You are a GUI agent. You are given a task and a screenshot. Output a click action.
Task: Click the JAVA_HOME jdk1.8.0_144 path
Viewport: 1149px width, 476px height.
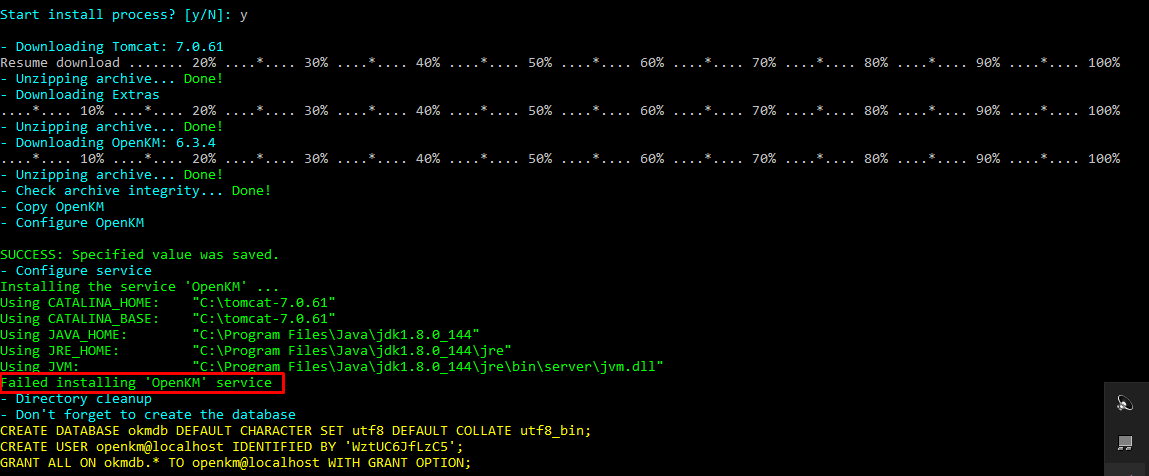point(336,335)
